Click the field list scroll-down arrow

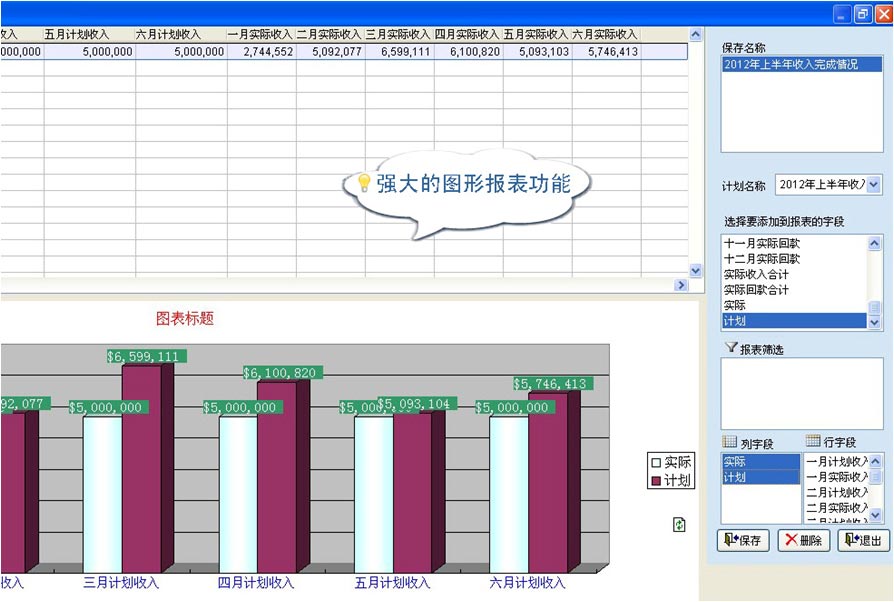pos(874,323)
